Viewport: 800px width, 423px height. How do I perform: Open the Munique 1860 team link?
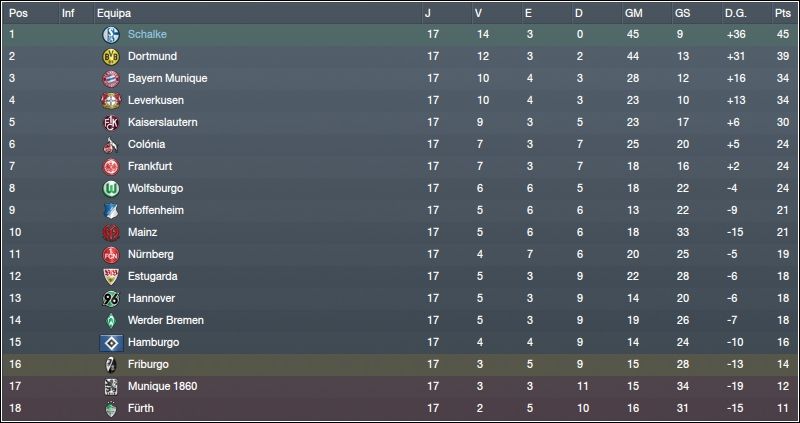tap(162, 386)
